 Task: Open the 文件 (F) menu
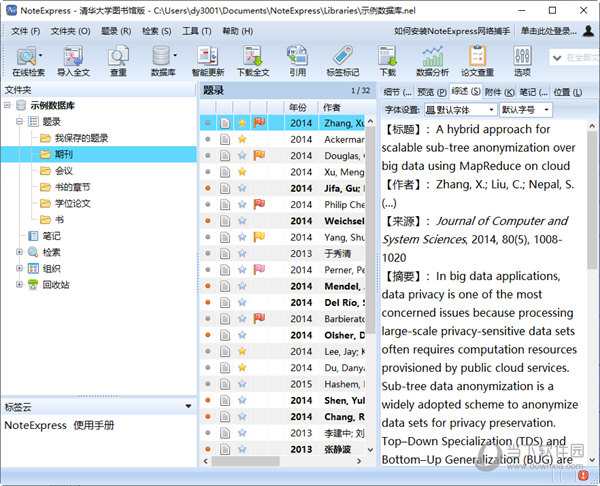(x=26, y=31)
